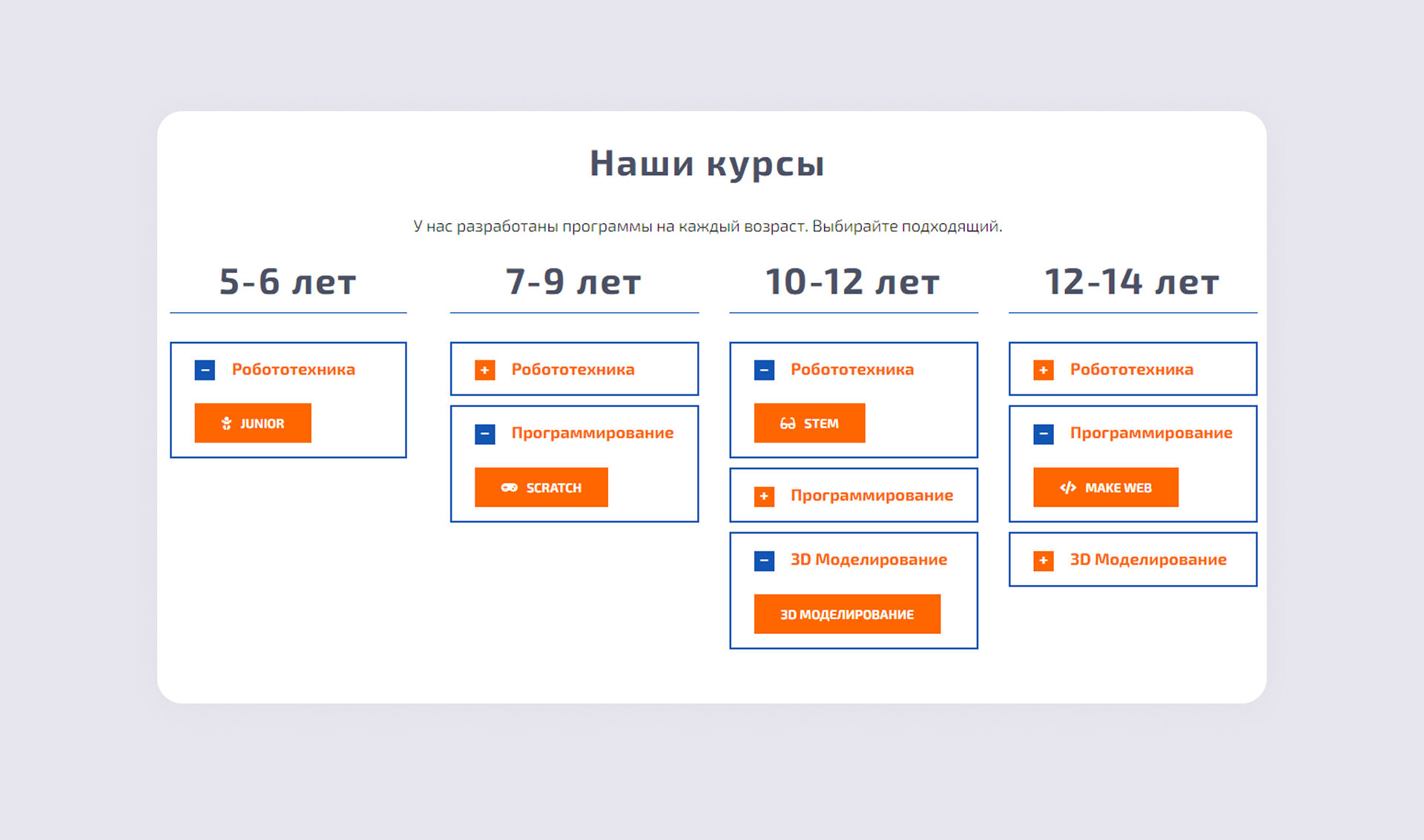The image size is (1424, 840).
Task: Select the 5-6 лет age heading
Action: (288, 282)
